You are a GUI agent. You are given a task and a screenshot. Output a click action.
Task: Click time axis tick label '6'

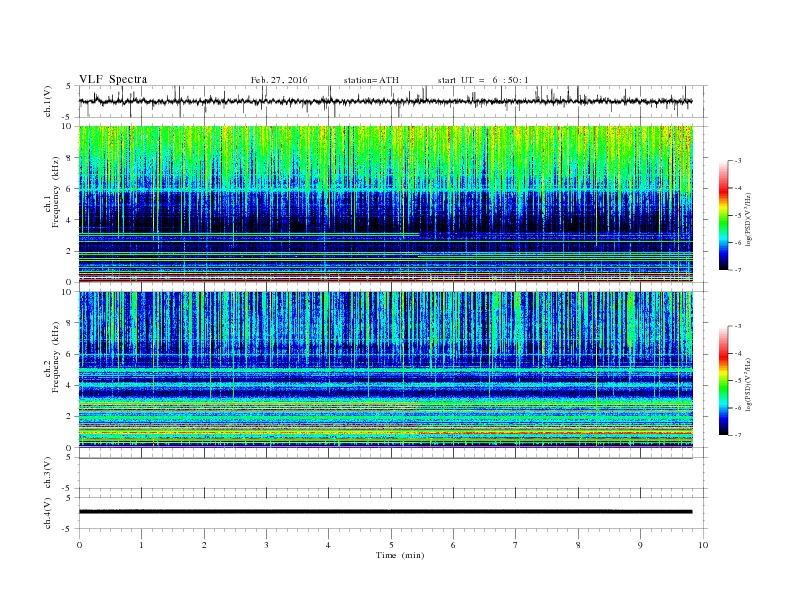[x=453, y=545]
